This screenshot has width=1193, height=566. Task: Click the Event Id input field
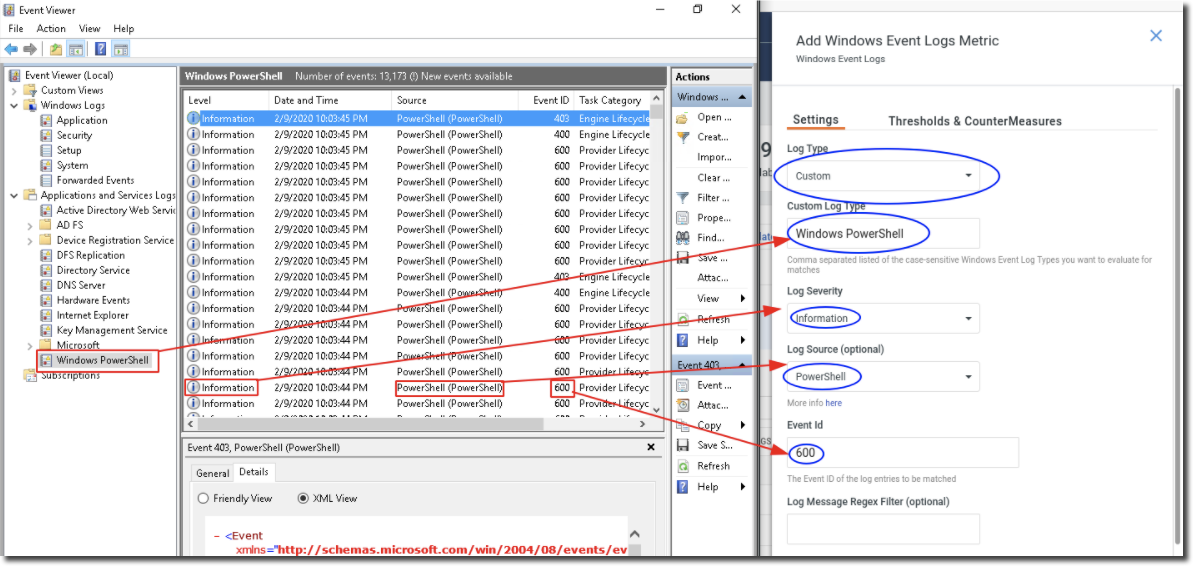[902, 453]
